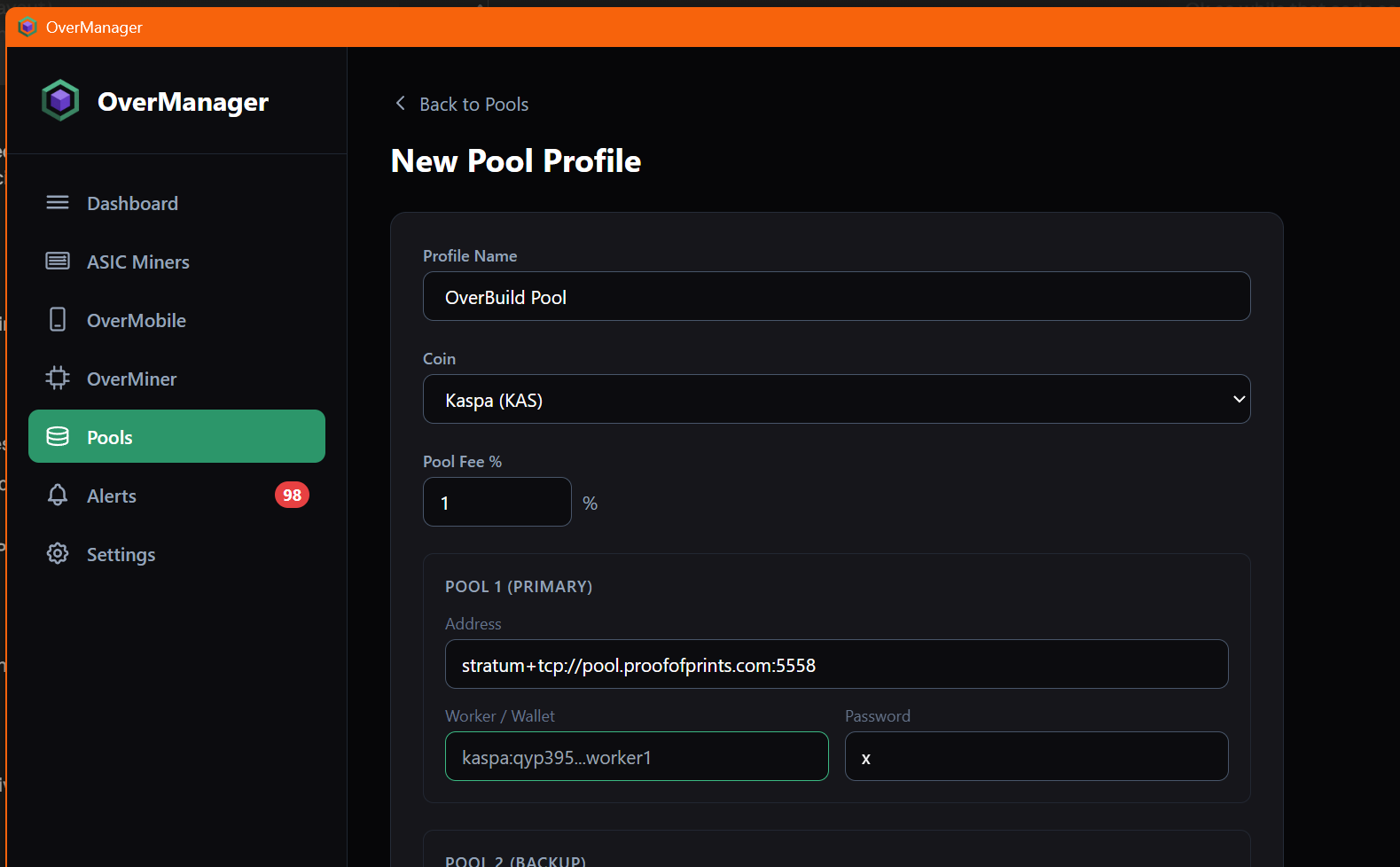The width and height of the screenshot is (1400, 867).
Task: Click the Alerts bell icon
Action: [x=58, y=495]
